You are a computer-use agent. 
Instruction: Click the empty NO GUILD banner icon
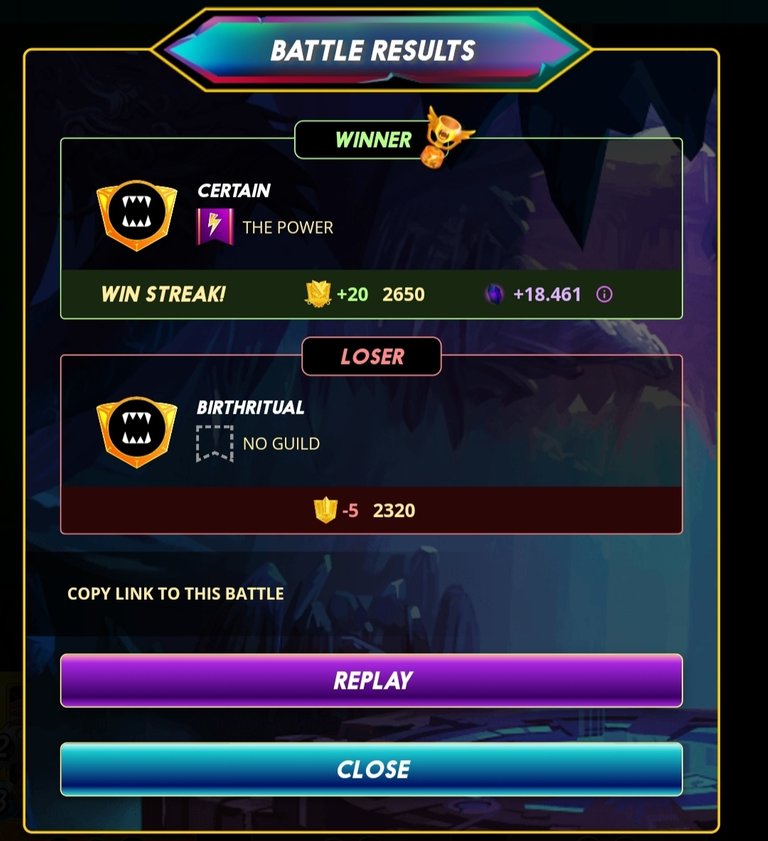[x=215, y=444]
